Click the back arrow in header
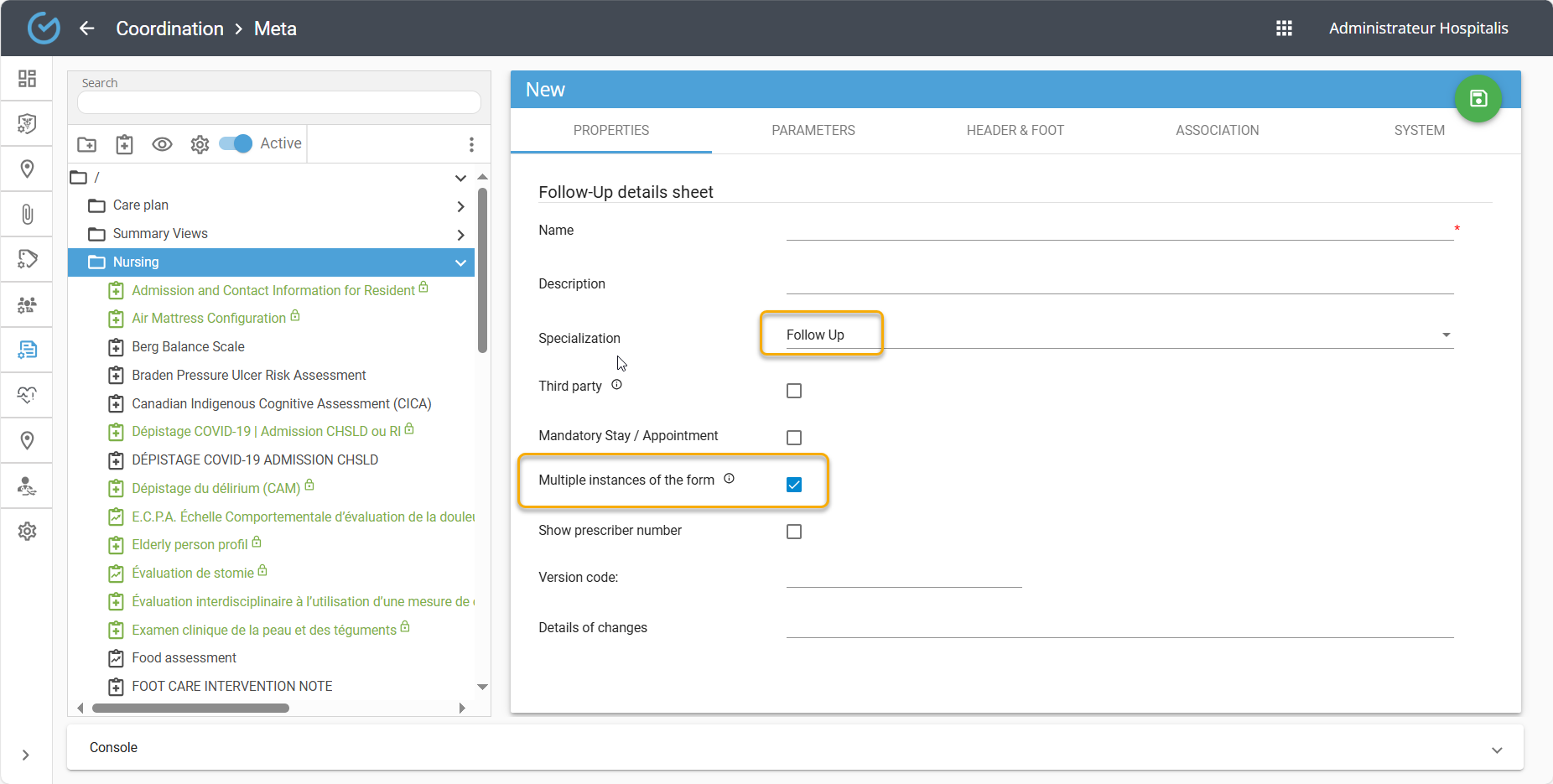This screenshot has width=1553, height=784. (87, 29)
